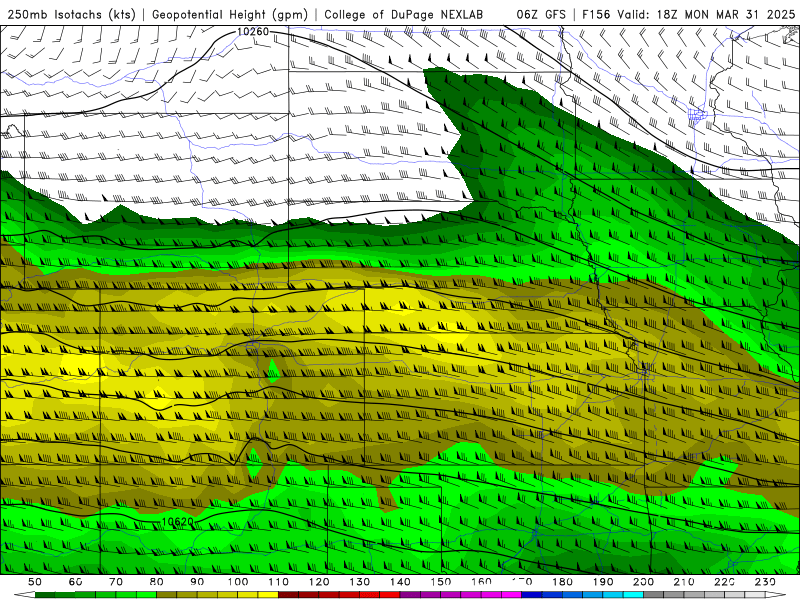Click the 190 value on the color scale
The image size is (800, 600).
(603, 582)
